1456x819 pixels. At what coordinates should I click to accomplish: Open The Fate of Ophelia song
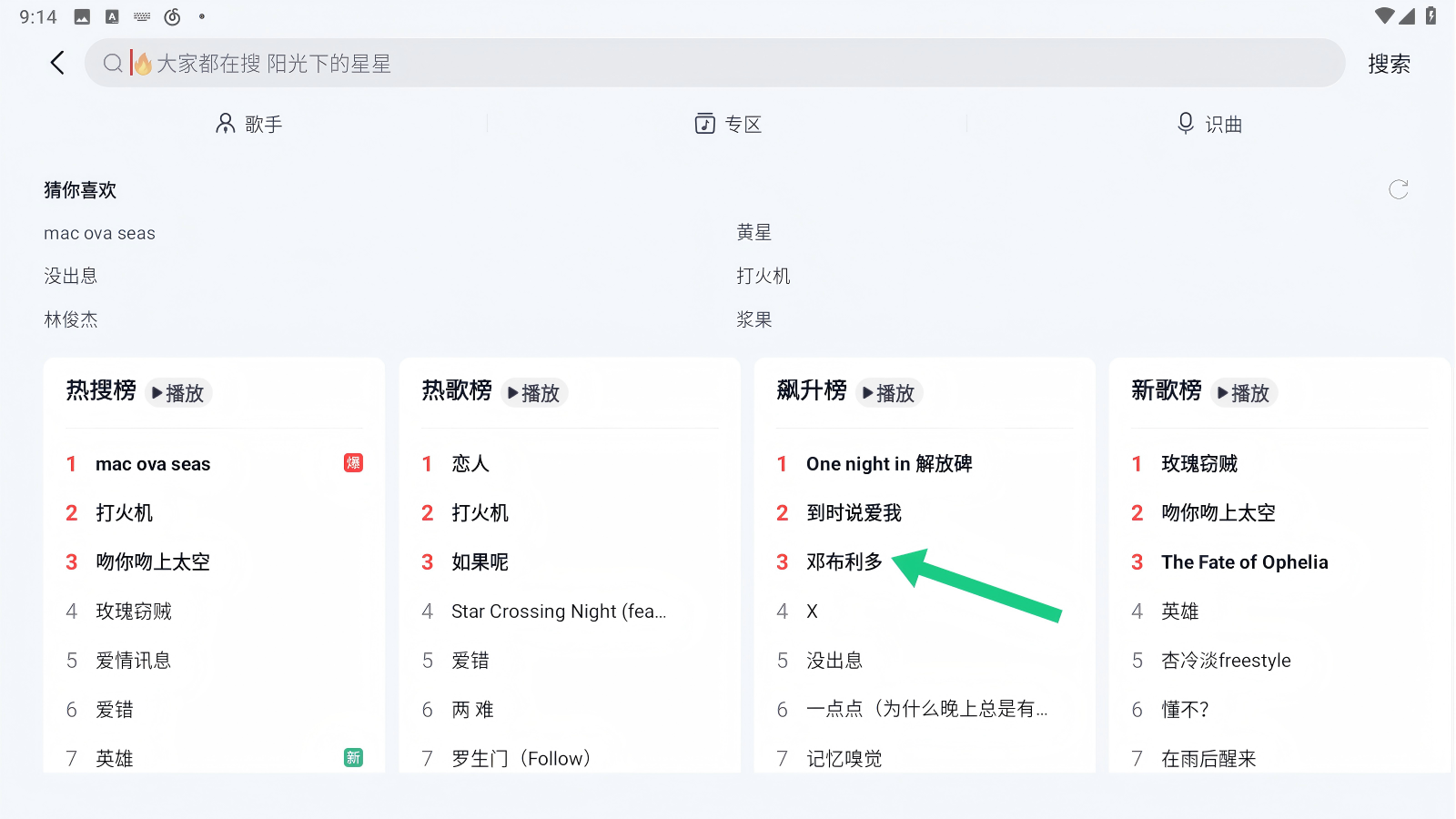tap(1244, 562)
